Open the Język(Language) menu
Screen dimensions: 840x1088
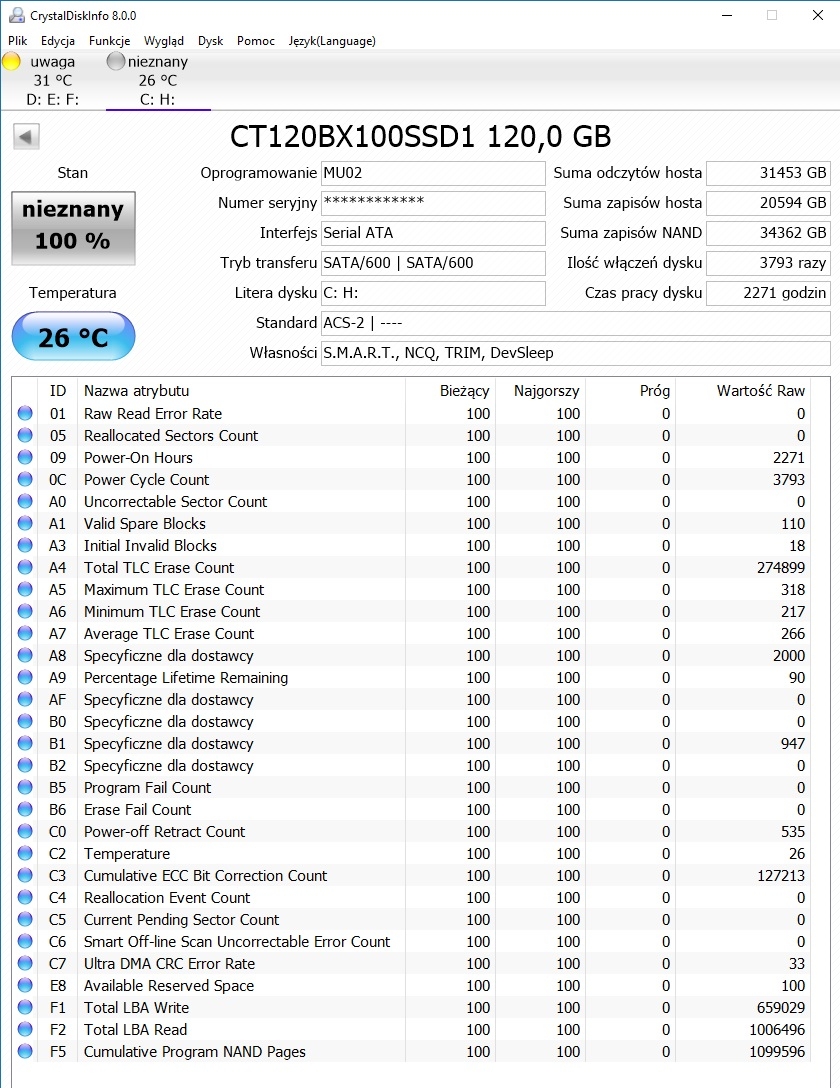tap(332, 41)
